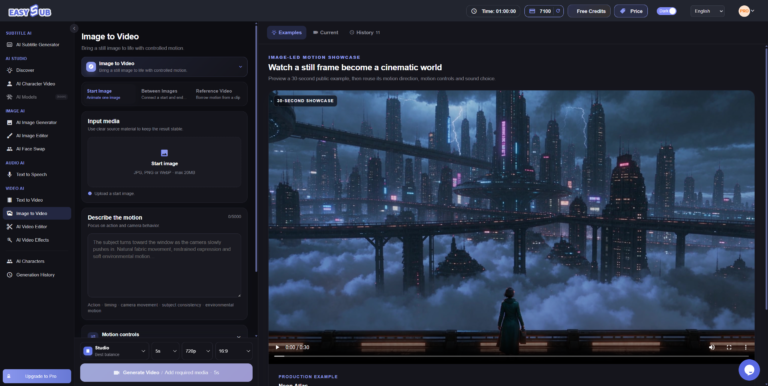Open the chat support bubble
The width and height of the screenshot is (768, 386).
749,370
